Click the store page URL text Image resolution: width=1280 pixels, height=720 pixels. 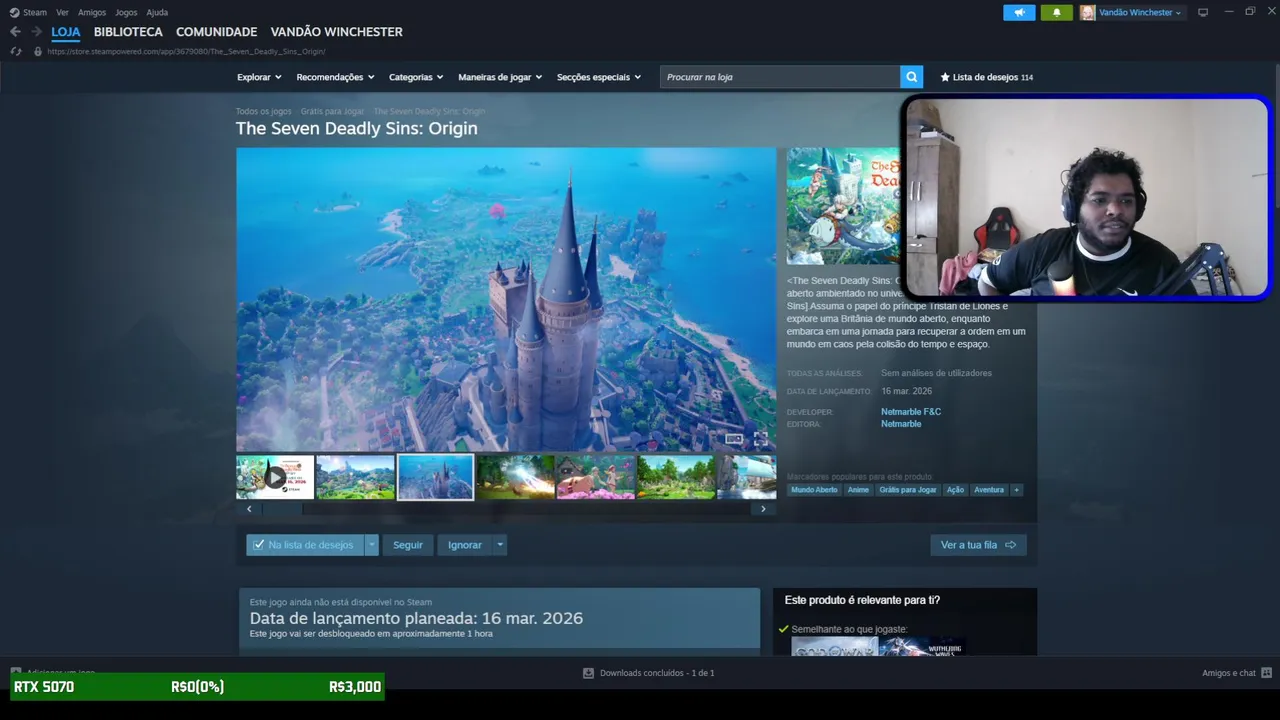pos(186,51)
